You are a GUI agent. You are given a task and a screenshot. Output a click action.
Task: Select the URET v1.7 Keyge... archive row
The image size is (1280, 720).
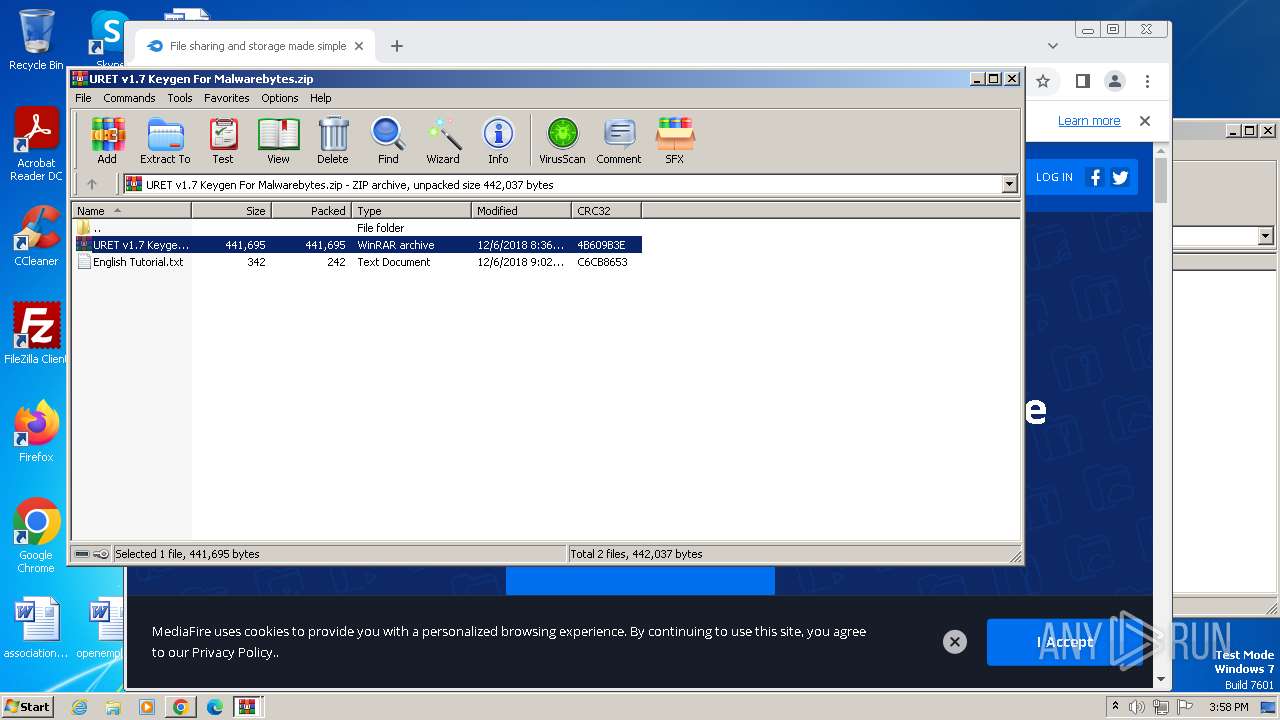356,245
